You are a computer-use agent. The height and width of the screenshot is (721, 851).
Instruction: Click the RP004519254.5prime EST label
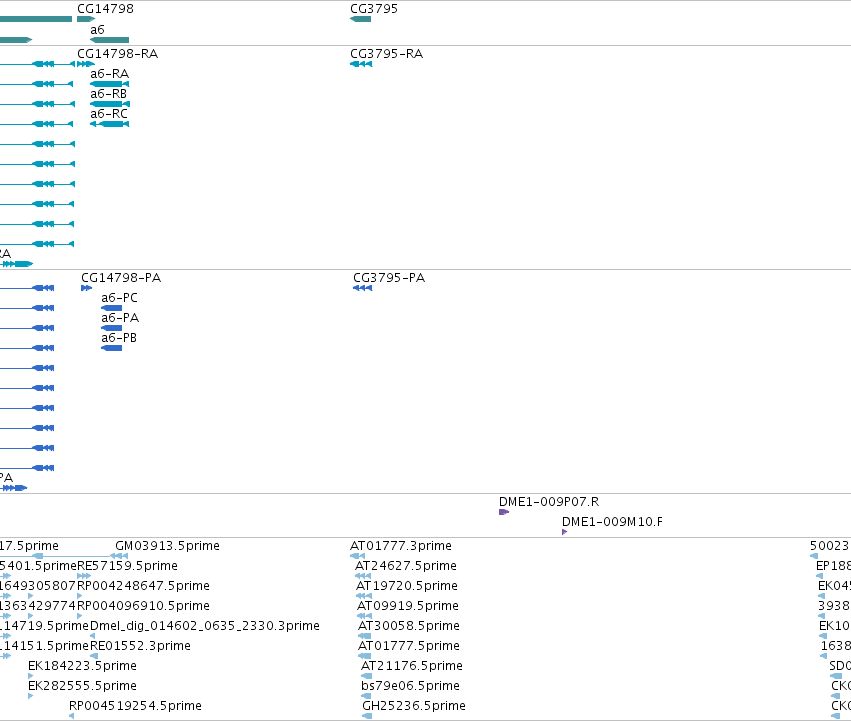135,706
